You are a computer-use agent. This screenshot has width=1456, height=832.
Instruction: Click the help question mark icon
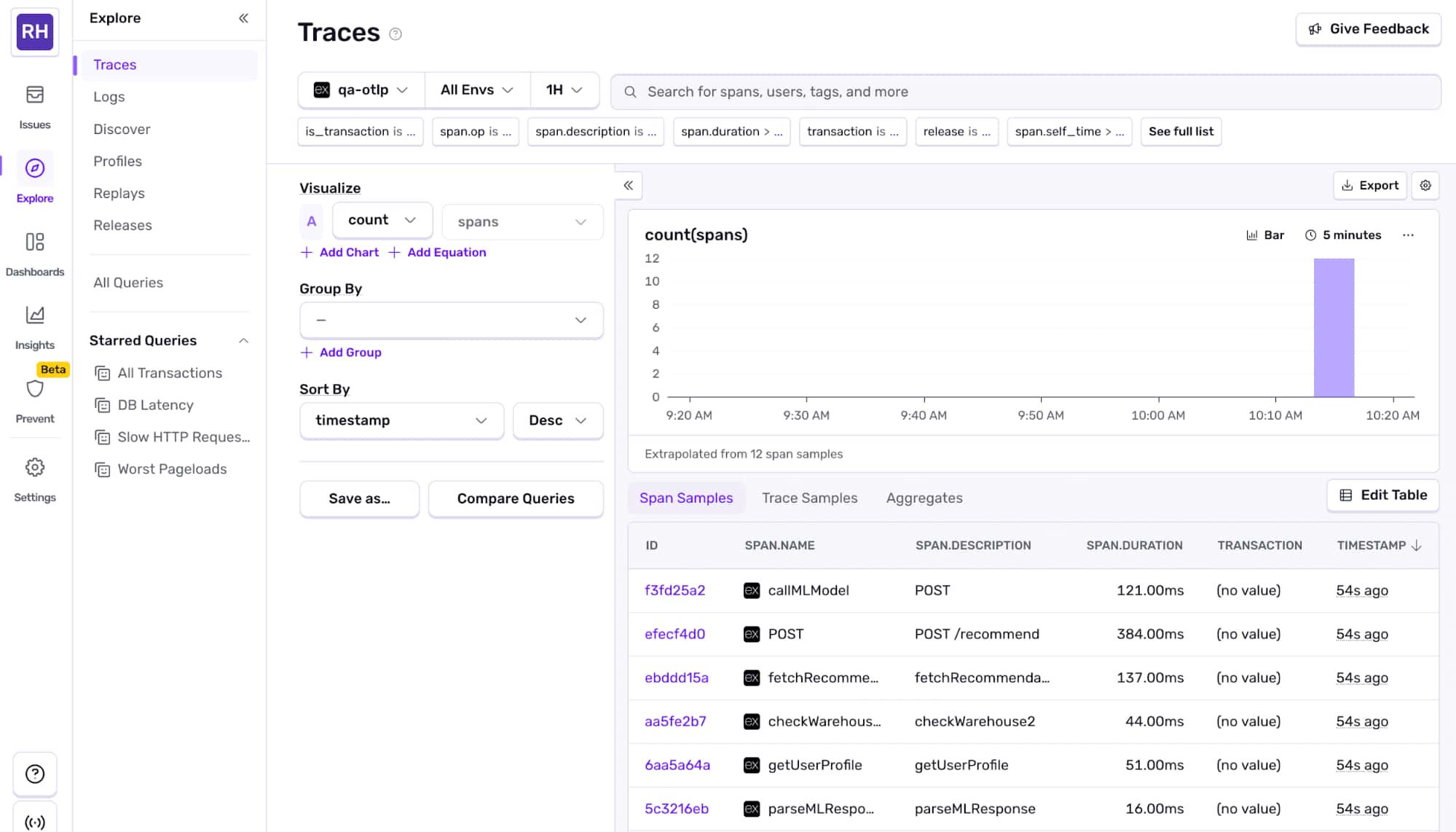pyautogui.click(x=34, y=774)
